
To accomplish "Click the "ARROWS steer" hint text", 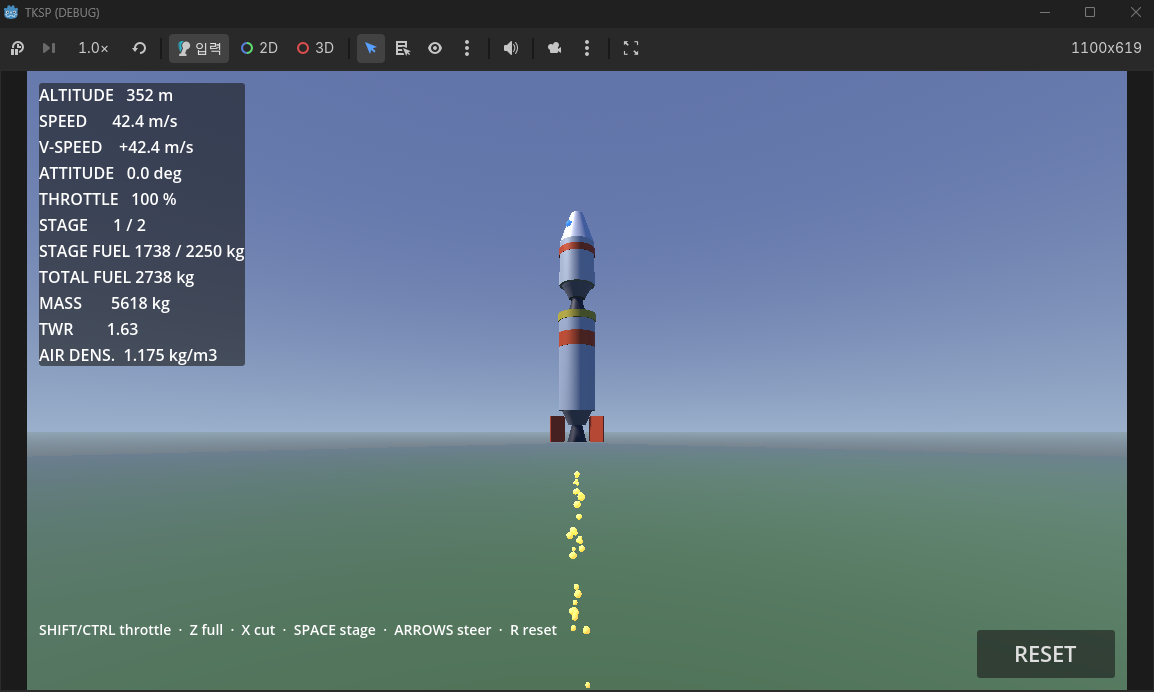I will (442, 630).
